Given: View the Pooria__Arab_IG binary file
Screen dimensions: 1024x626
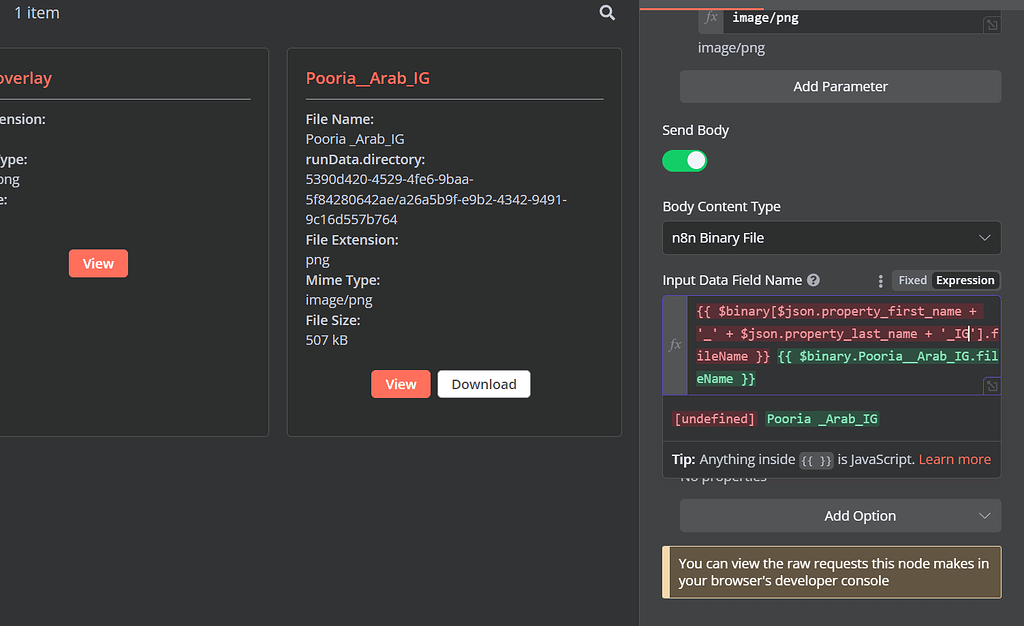Looking at the screenshot, I should click(400, 384).
